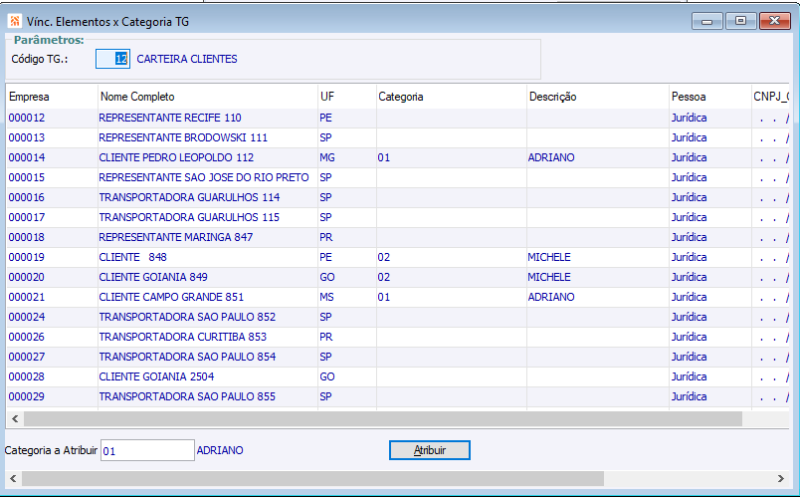Click Empresa code 000019
This screenshot has height=498, width=800.
click(27, 257)
